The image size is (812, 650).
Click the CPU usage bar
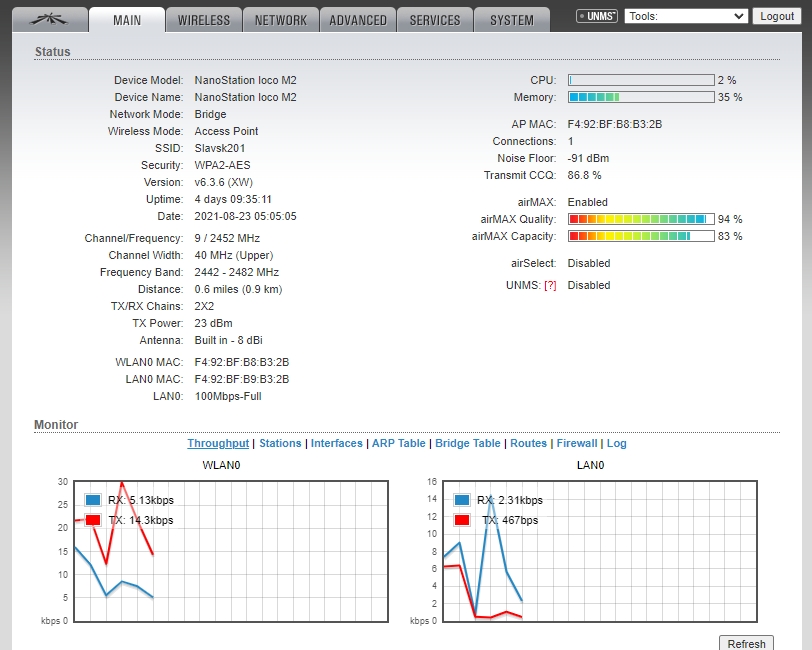point(641,80)
